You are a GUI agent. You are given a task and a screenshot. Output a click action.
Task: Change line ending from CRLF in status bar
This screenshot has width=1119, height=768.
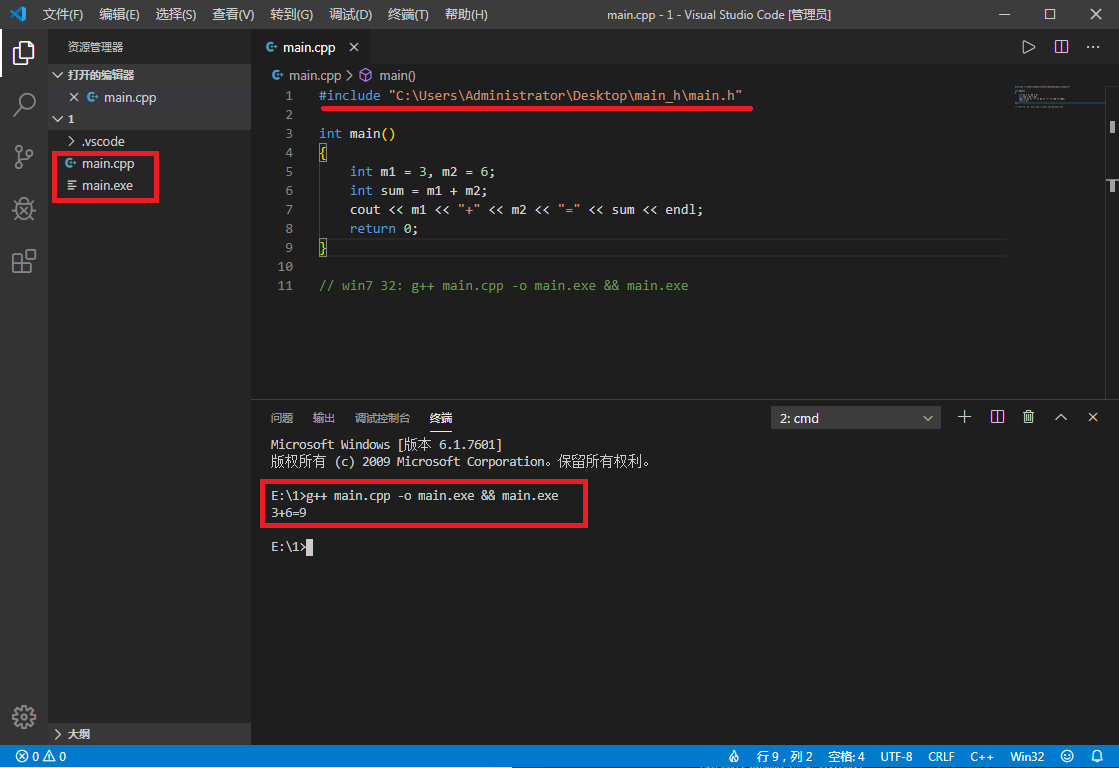pos(941,756)
